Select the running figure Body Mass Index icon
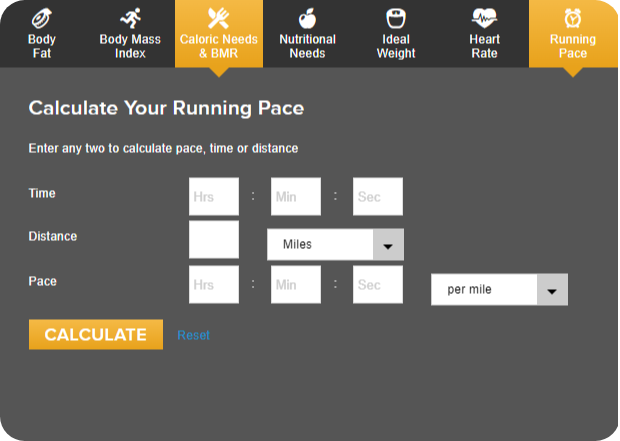The width and height of the screenshot is (620, 441). pos(130,18)
